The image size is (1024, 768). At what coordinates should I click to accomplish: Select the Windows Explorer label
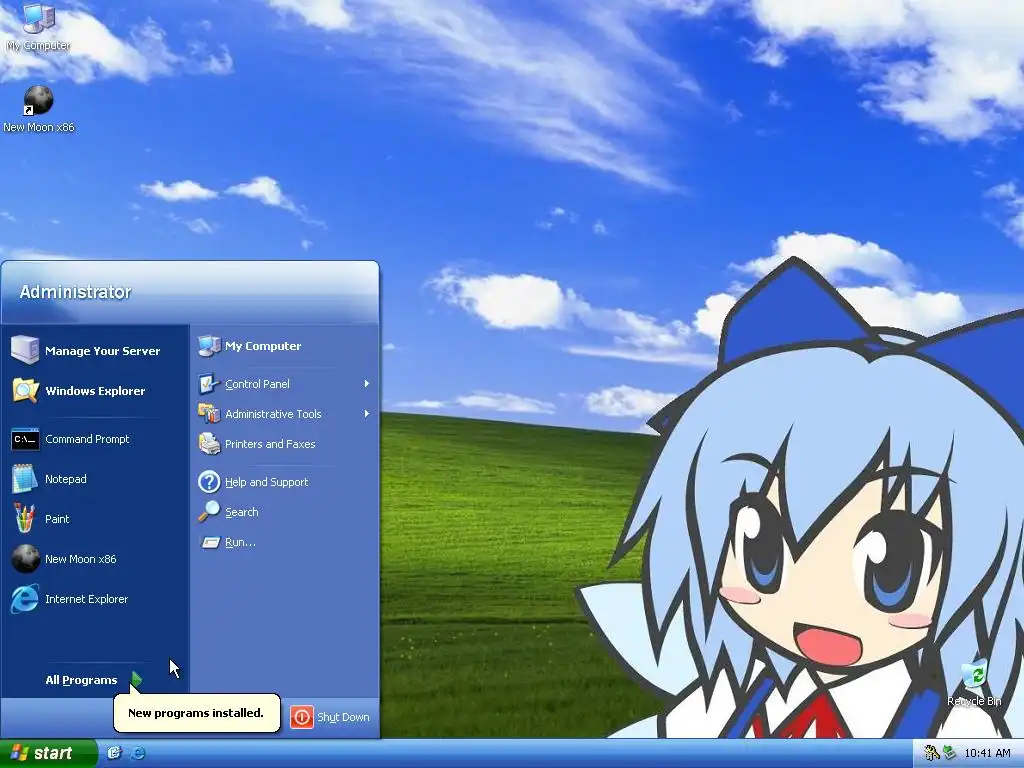tap(95, 391)
